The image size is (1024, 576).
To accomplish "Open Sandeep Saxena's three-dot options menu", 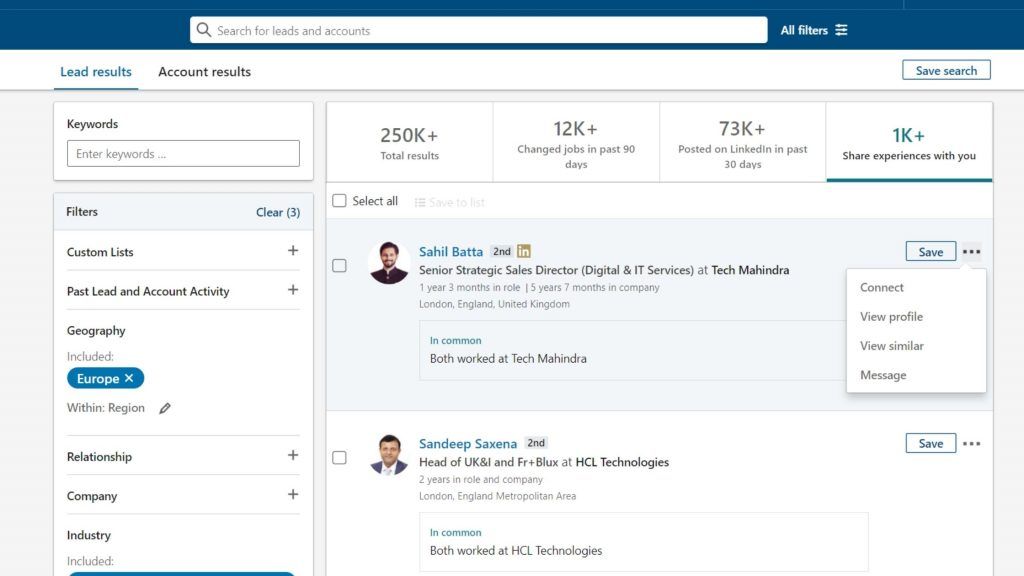I will (972, 443).
